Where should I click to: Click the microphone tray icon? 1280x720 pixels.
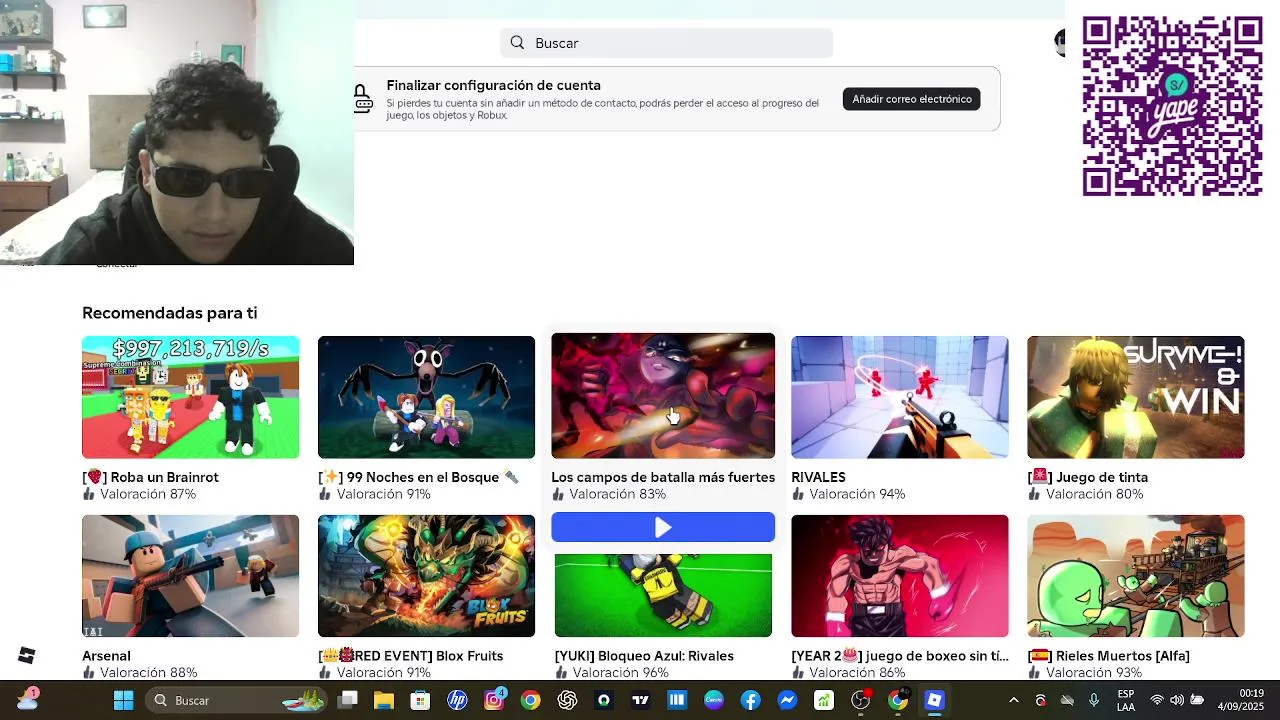[1094, 700]
